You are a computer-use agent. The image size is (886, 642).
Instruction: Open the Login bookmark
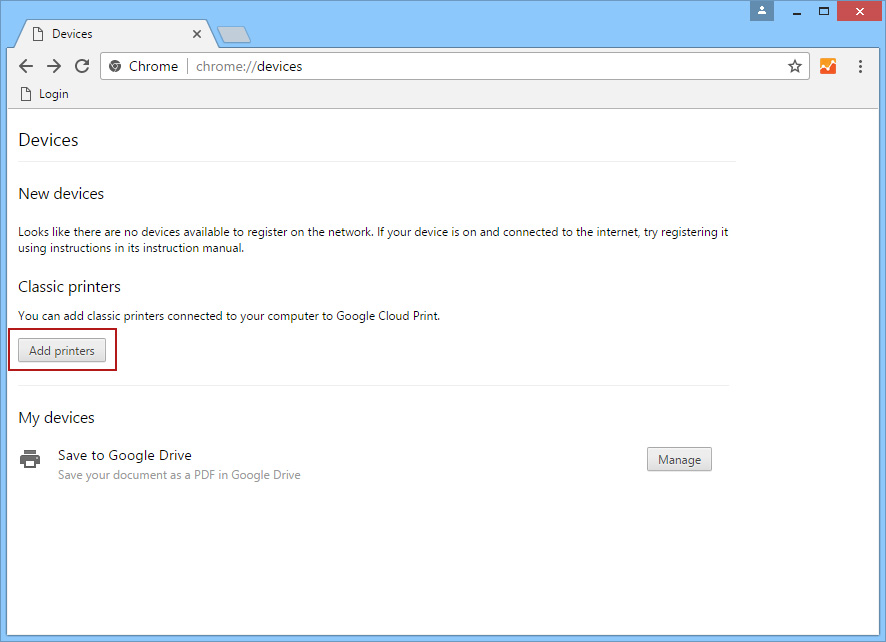pos(45,94)
